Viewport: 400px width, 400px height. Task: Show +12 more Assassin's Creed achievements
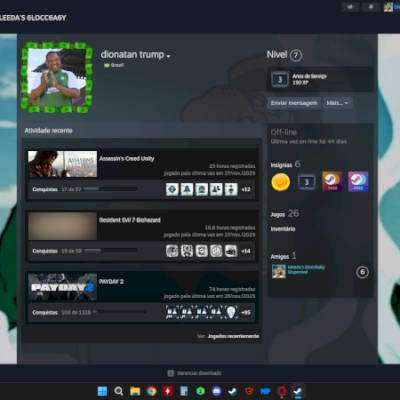point(246,189)
